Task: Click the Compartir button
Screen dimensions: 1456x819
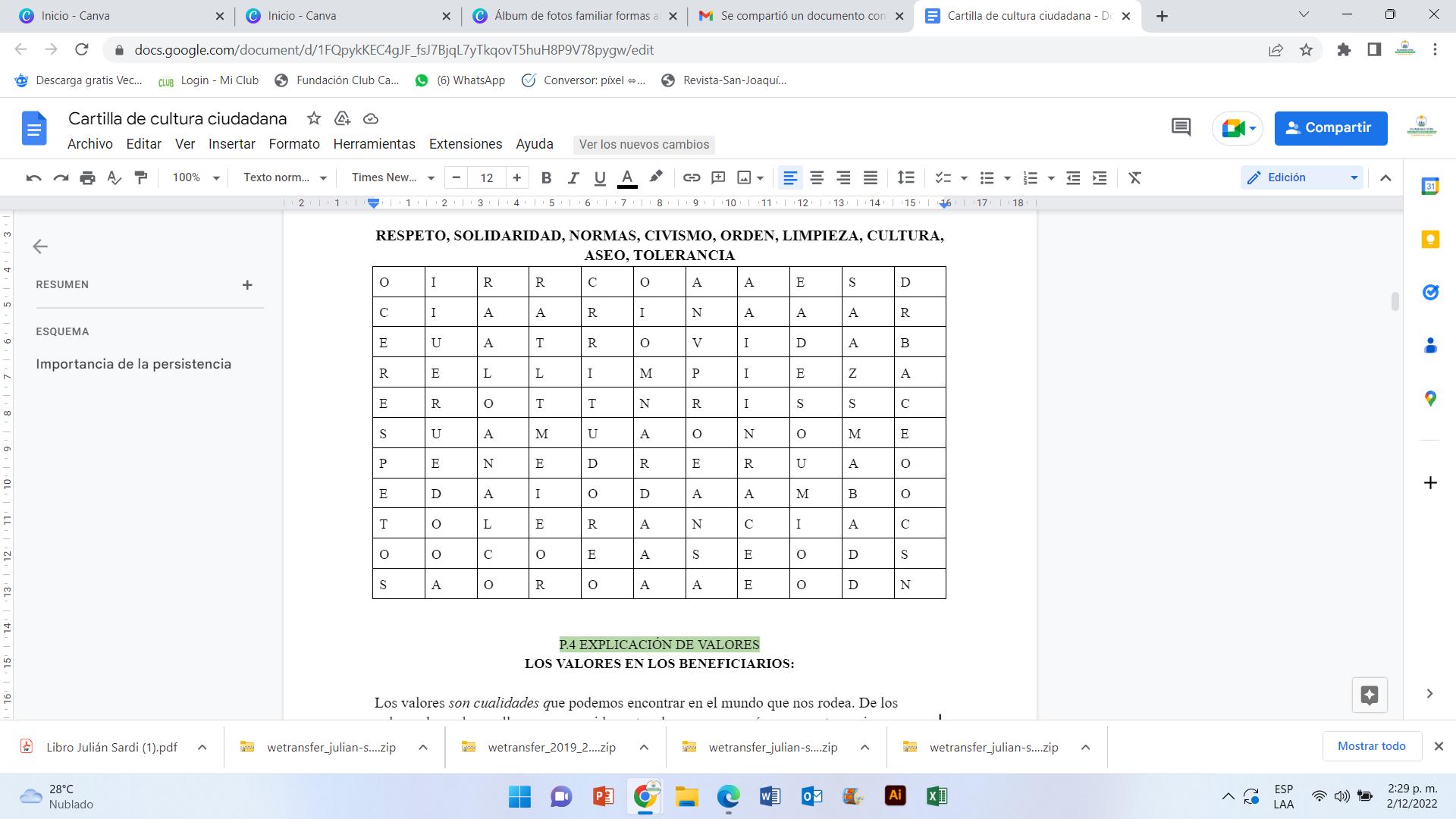Action: (1330, 127)
